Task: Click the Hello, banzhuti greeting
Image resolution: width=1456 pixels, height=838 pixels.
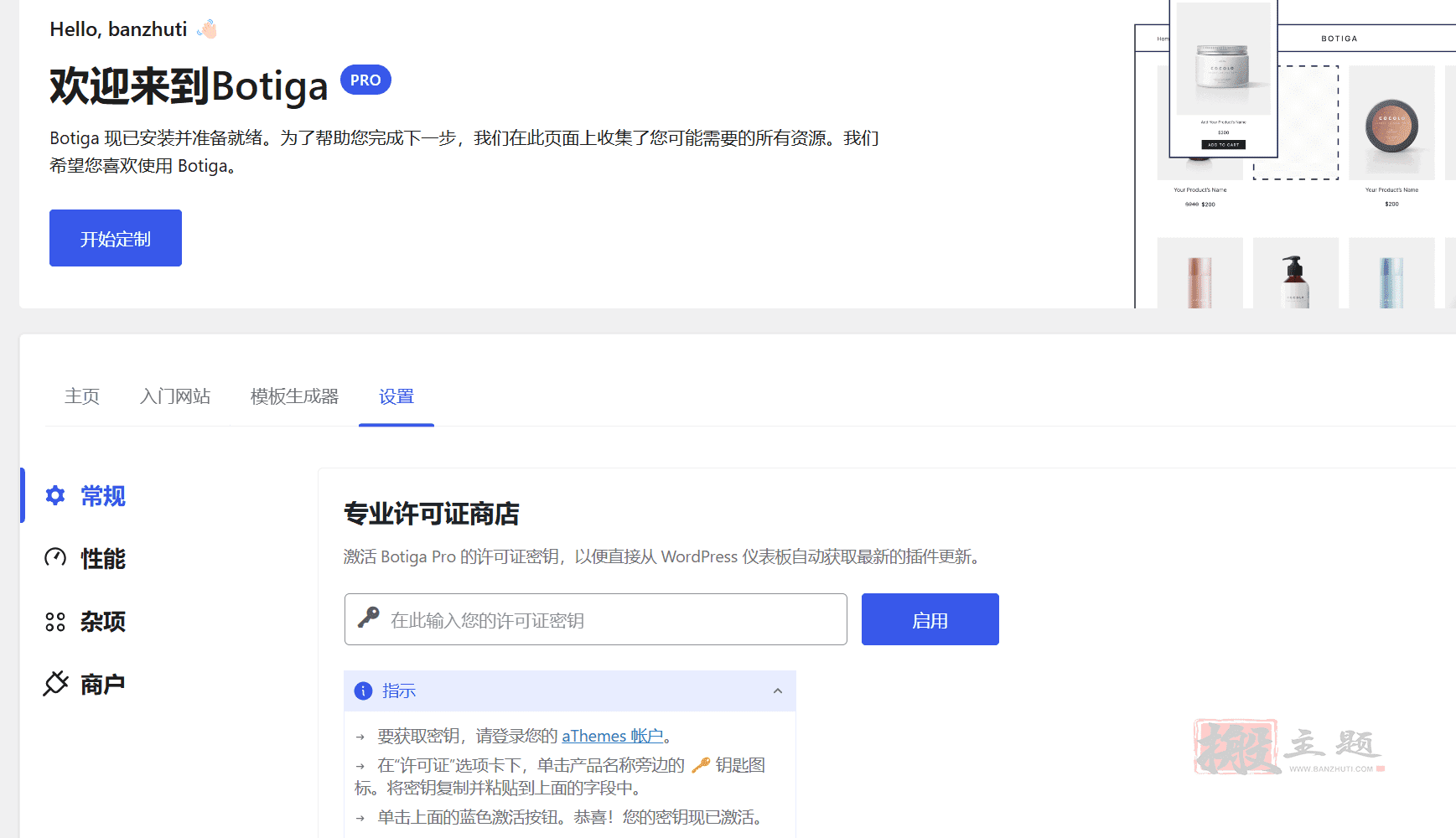Action: pos(118,29)
